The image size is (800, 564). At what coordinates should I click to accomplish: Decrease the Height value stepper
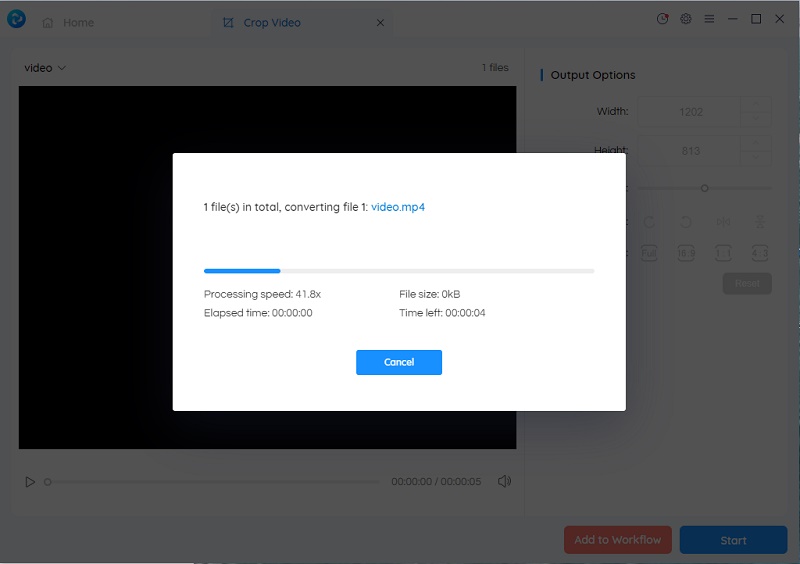(x=756, y=158)
